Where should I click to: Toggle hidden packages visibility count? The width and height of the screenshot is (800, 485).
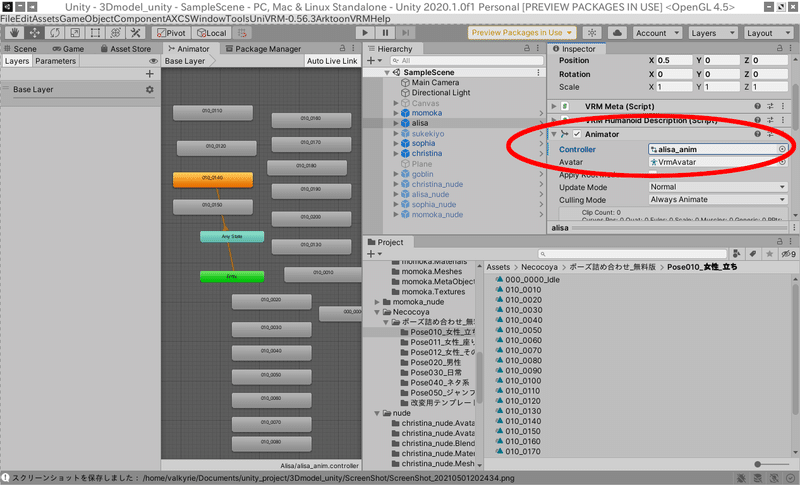[x=788, y=253]
